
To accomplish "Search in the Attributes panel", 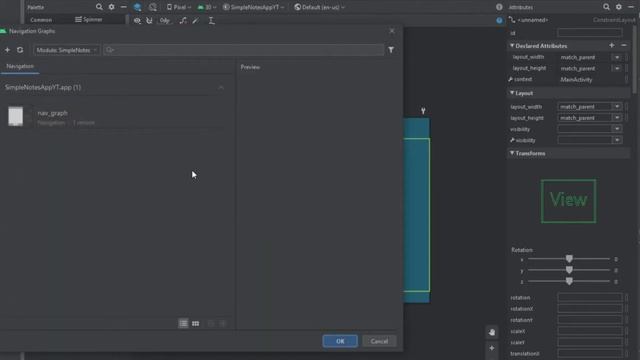I will coord(607,7).
